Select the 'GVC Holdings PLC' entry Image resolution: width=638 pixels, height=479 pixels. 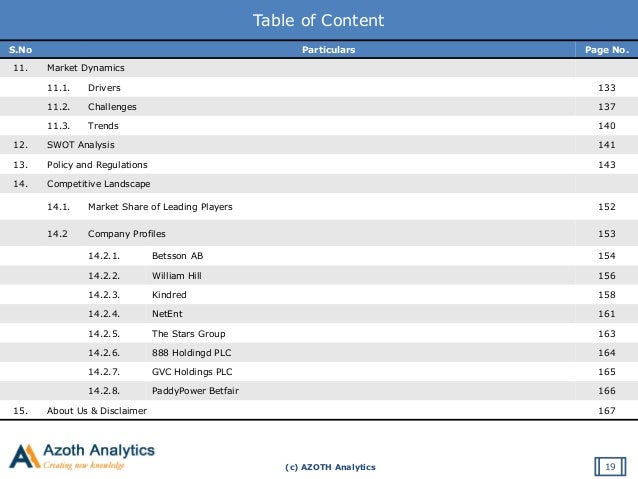point(192,372)
